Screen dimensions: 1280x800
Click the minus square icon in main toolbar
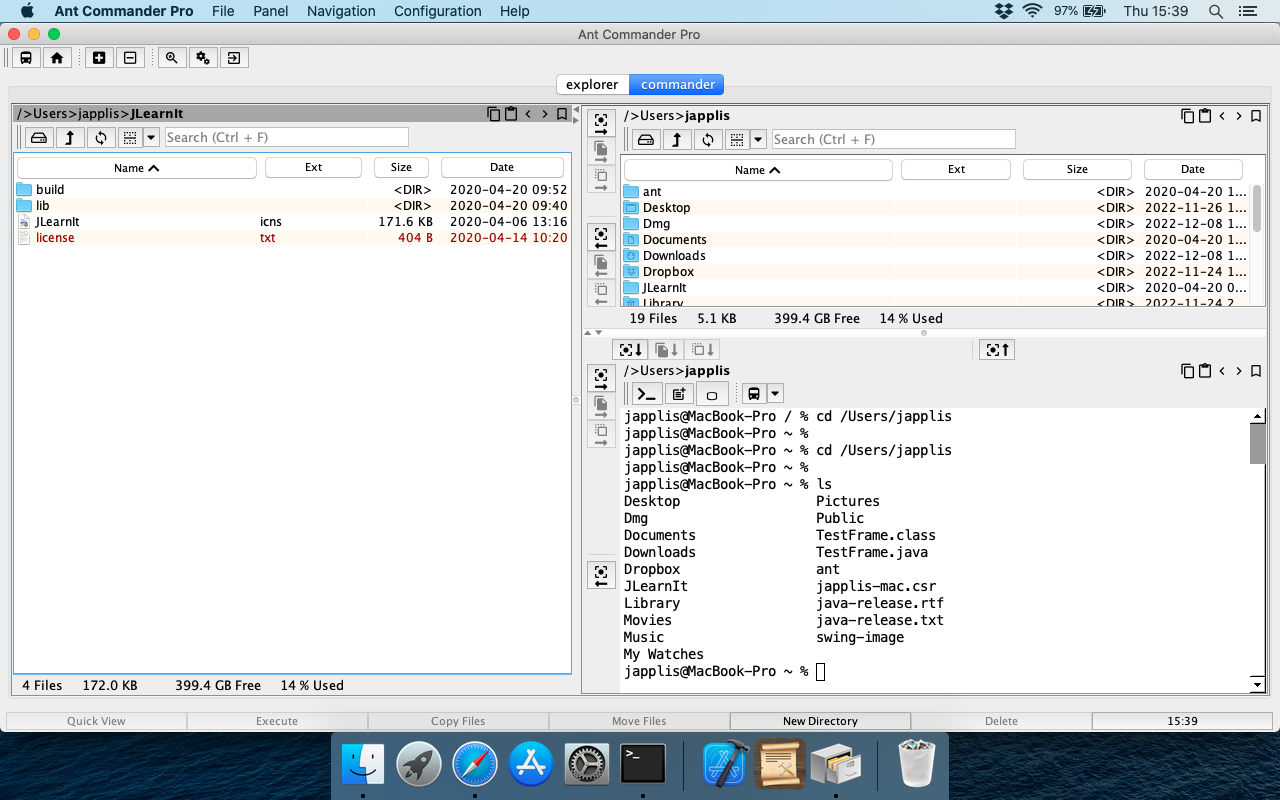tap(130, 58)
